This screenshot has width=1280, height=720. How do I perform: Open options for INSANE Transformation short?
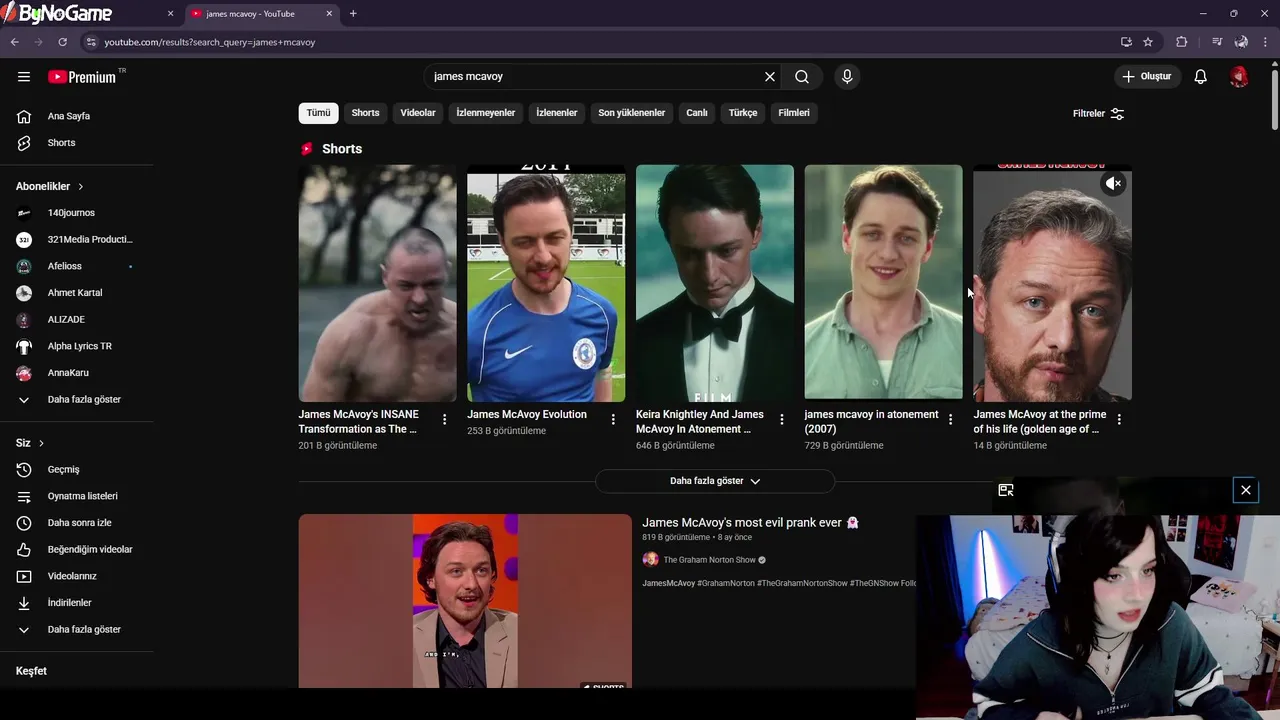click(x=445, y=419)
